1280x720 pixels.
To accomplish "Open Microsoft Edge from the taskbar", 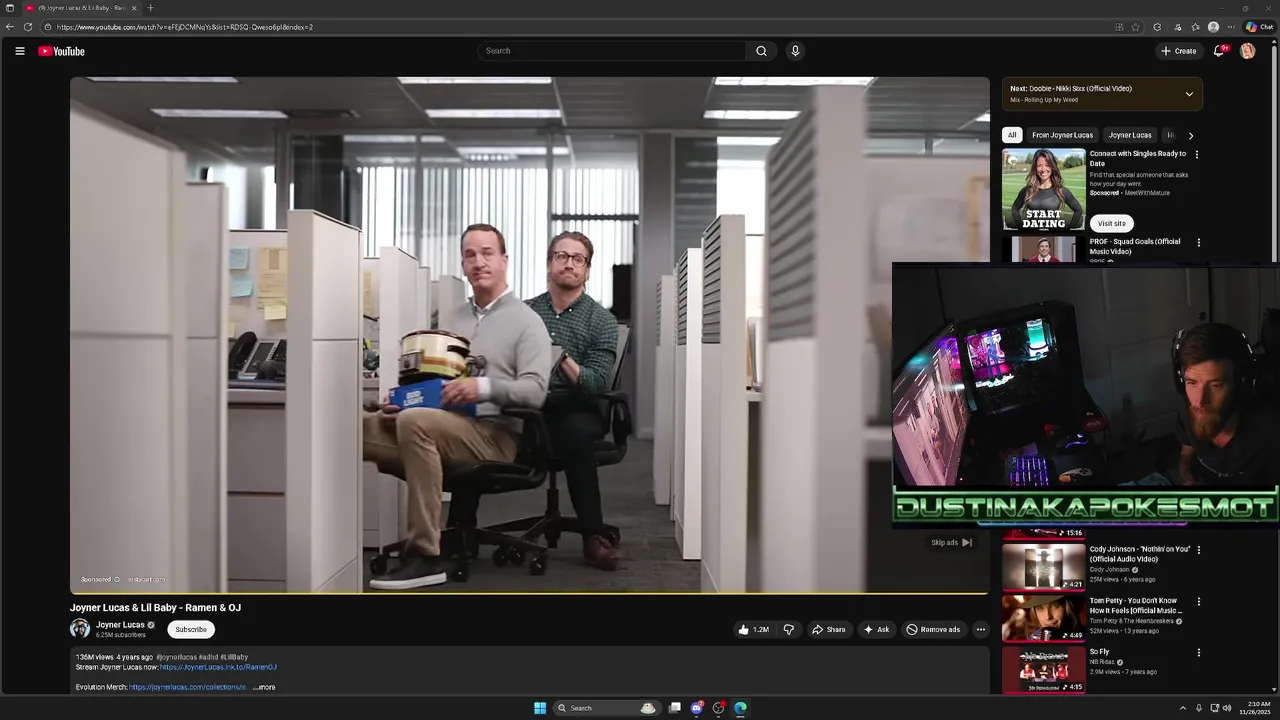I will pos(740,708).
